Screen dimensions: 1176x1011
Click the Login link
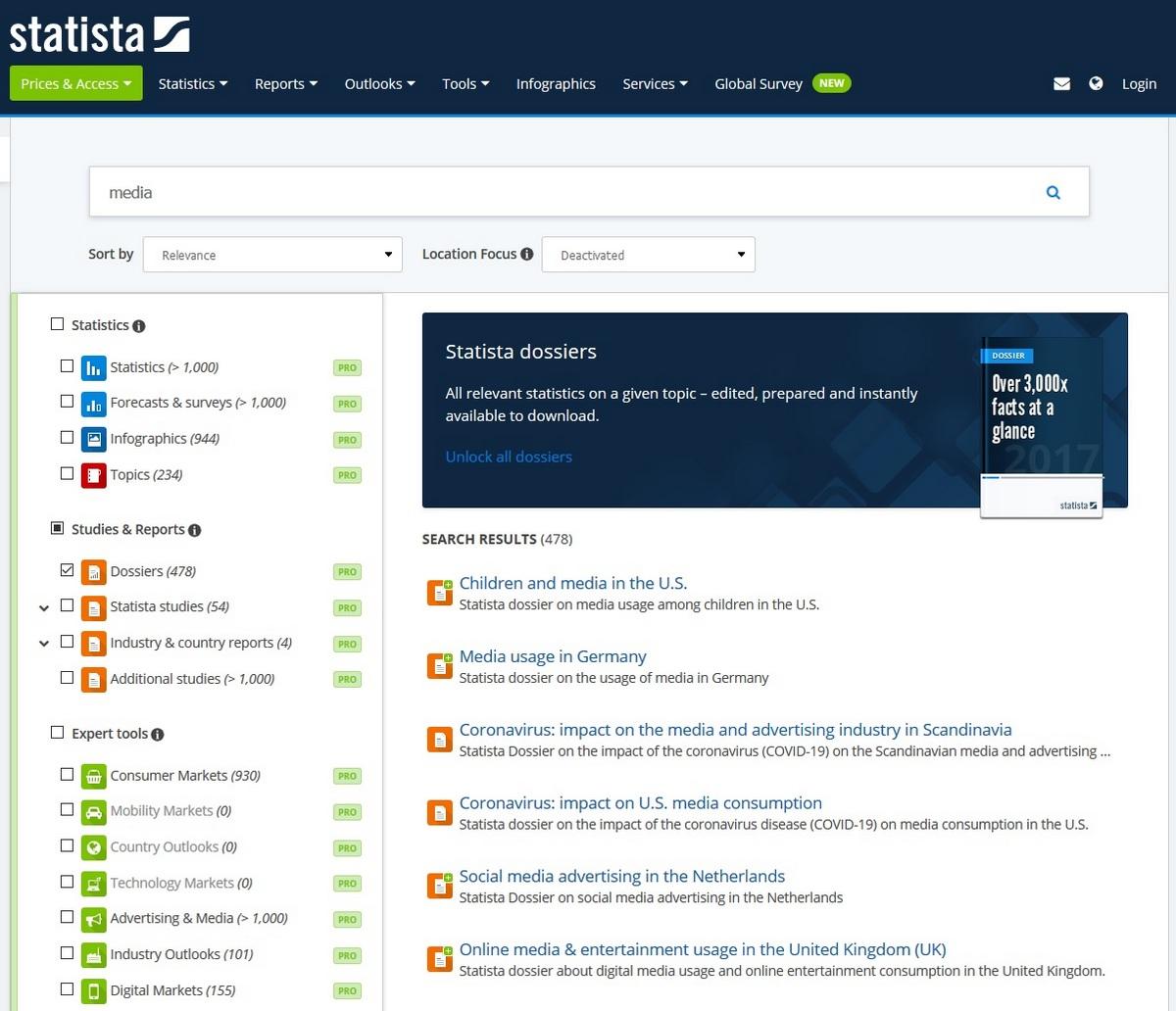(x=1139, y=84)
